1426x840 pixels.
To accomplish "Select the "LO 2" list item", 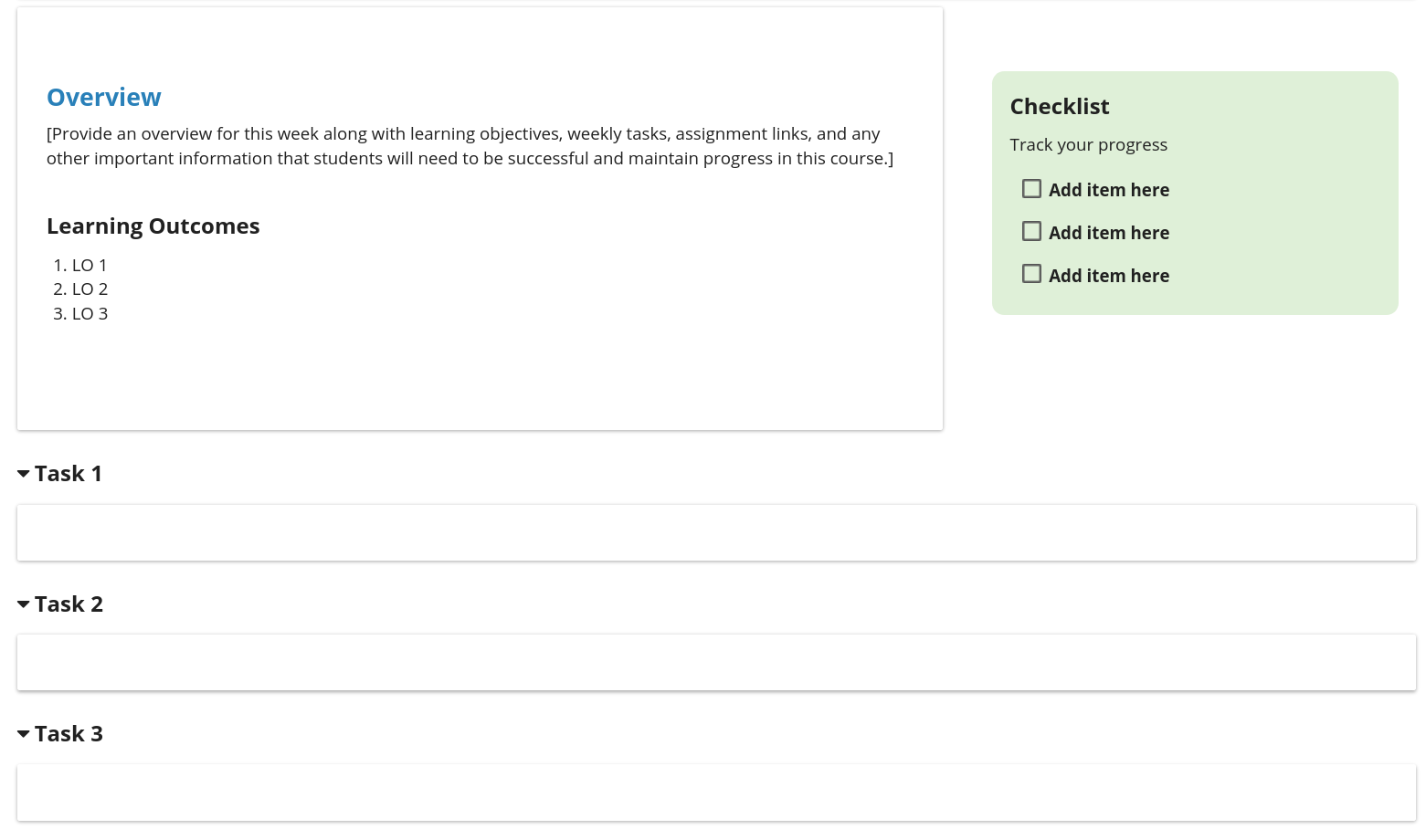I will [x=90, y=289].
